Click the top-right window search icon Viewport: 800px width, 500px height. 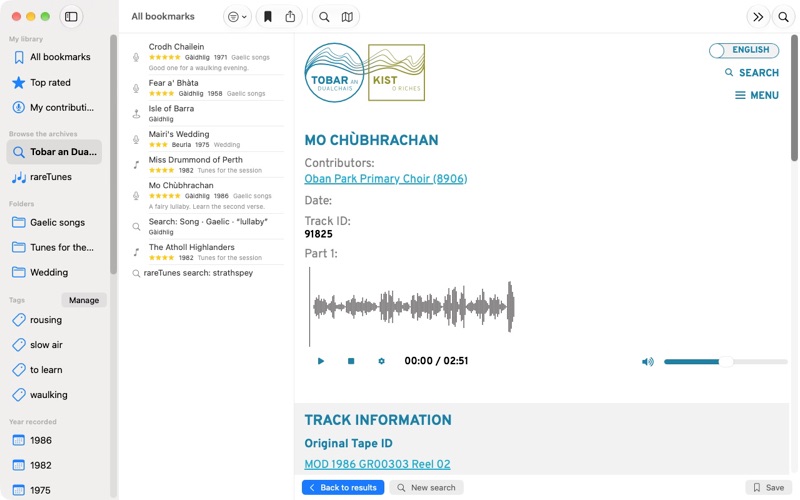tap(783, 17)
